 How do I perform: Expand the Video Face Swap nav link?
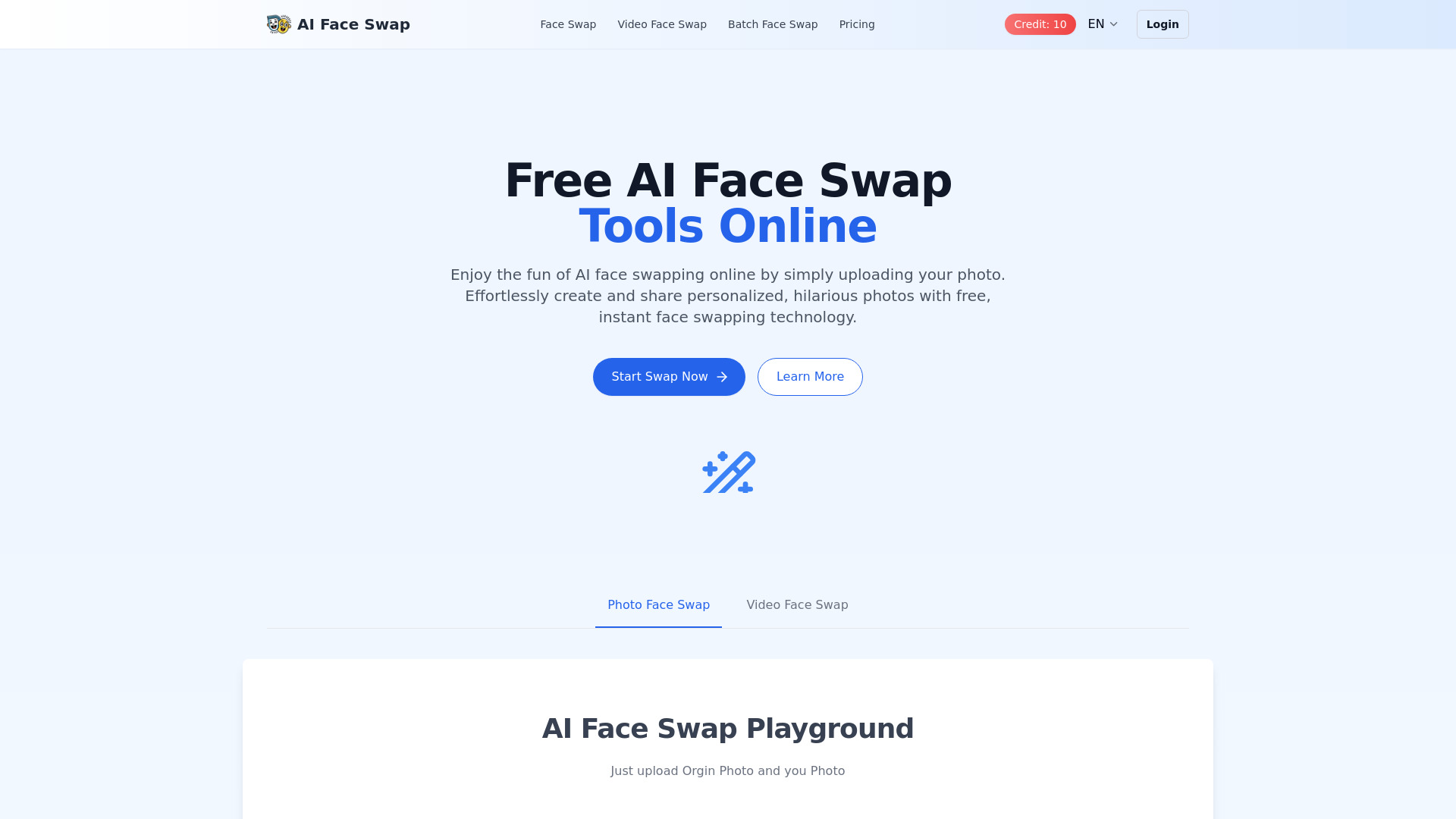click(x=662, y=24)
